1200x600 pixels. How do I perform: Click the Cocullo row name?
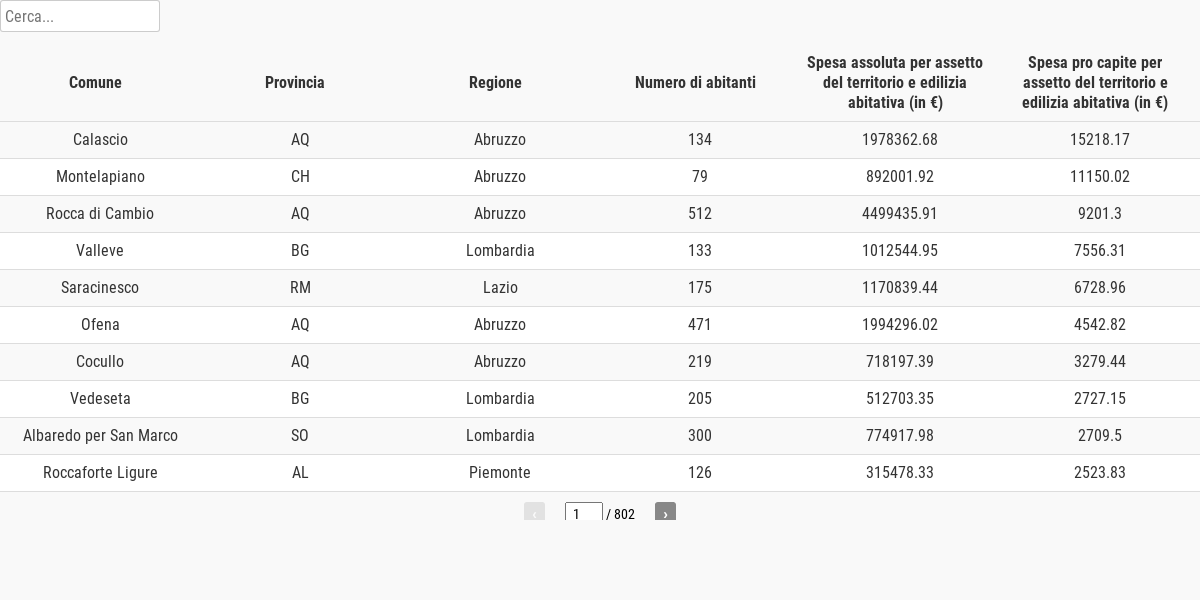tap(100, 362)
